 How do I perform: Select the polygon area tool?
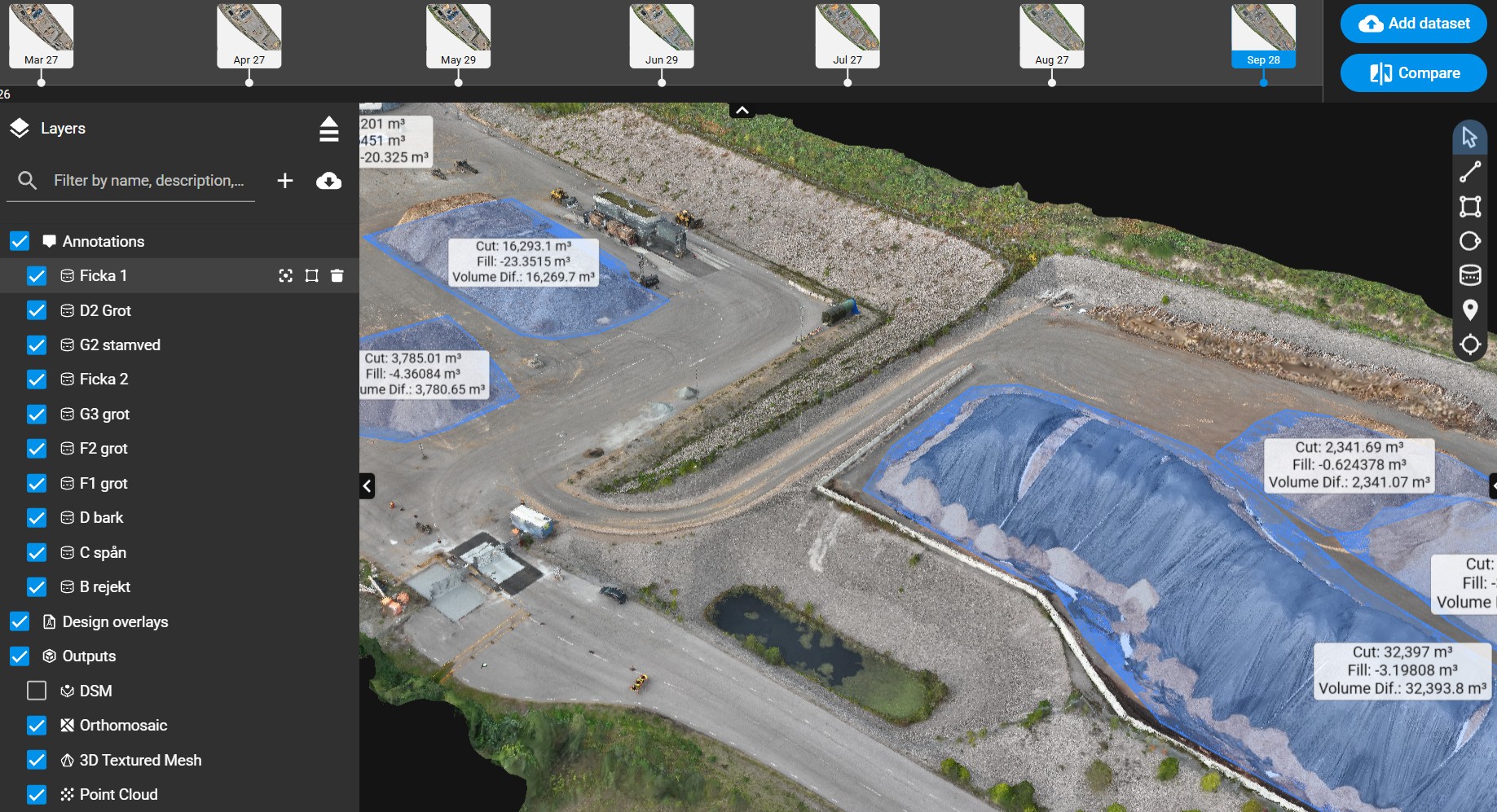(x=1469, y=206)
